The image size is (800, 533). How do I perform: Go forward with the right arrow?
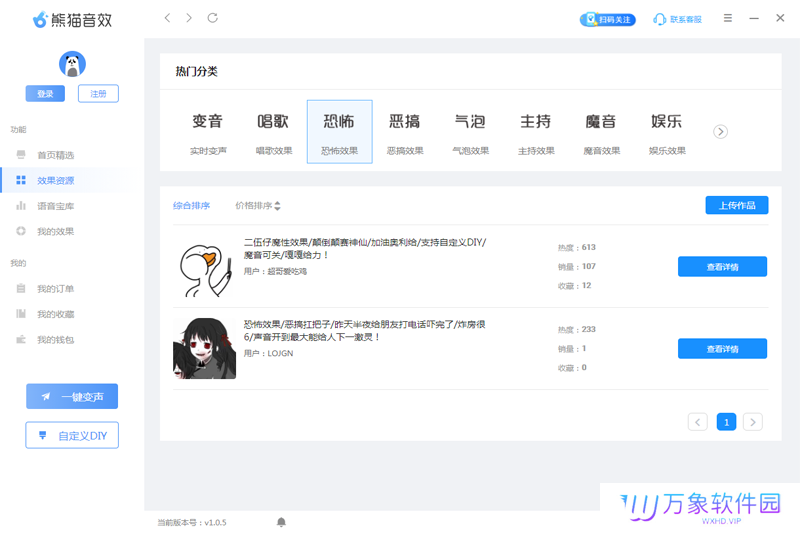point(189,18)
